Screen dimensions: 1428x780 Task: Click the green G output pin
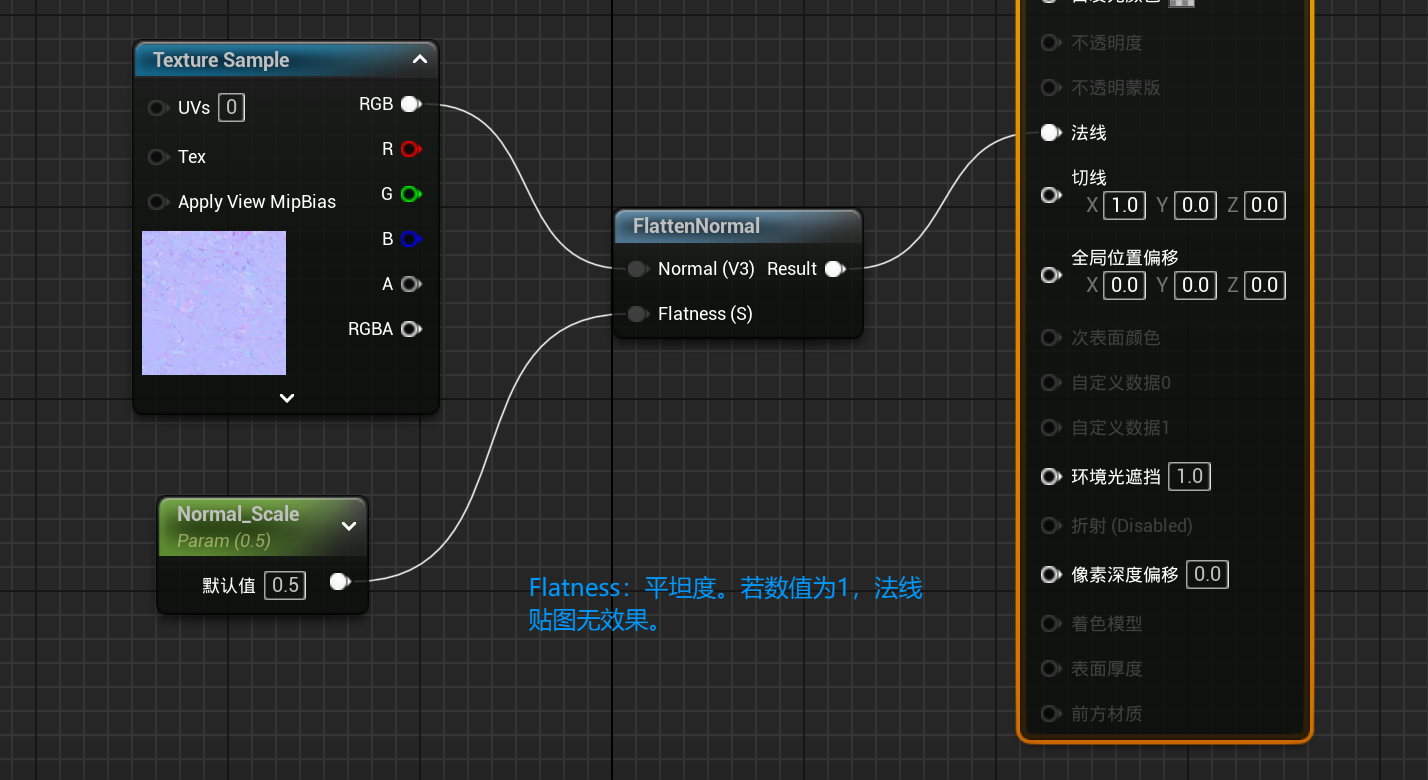pyautogui.click(x=410, y=194)
